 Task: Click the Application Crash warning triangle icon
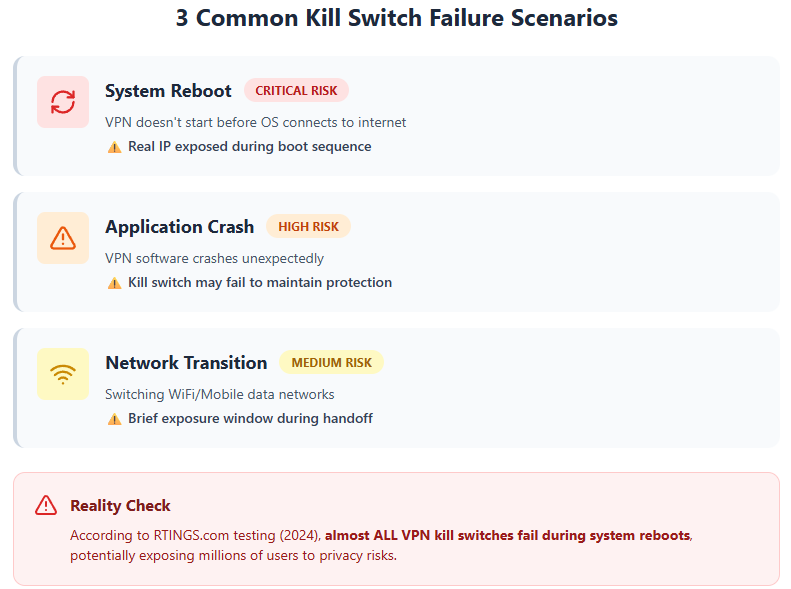63,238
